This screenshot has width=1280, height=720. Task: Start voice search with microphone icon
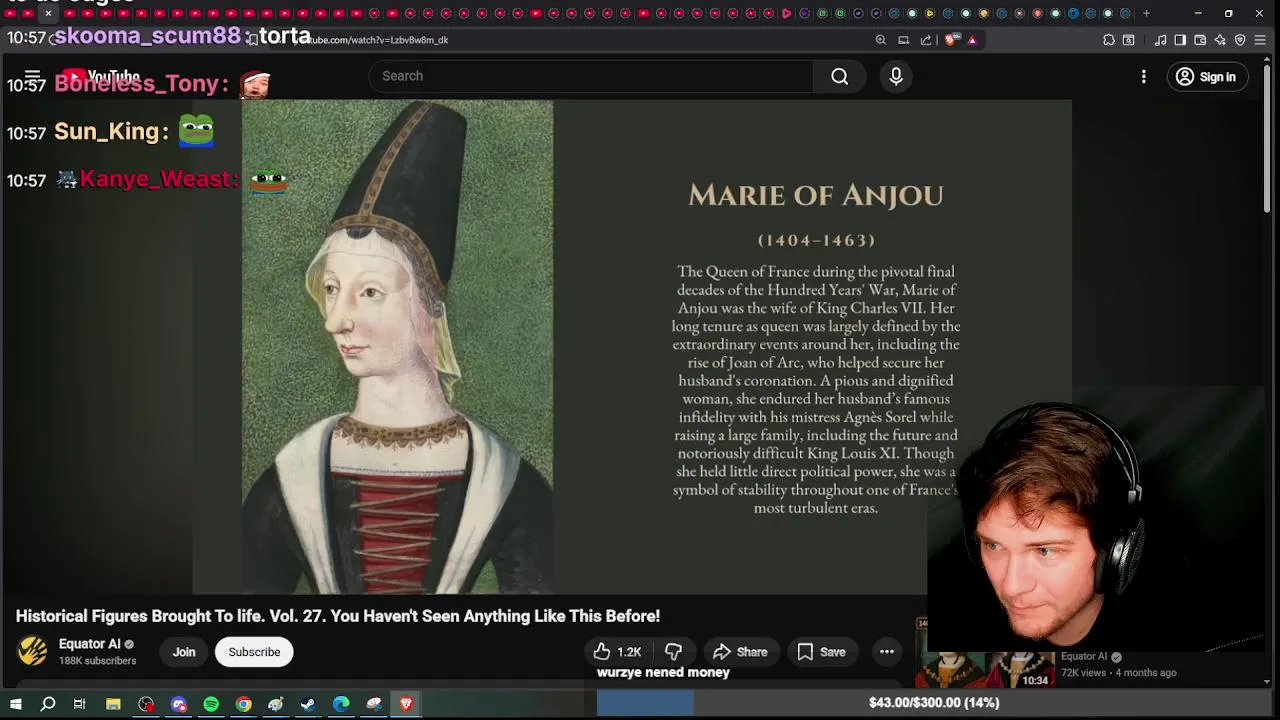pos(896,76)
